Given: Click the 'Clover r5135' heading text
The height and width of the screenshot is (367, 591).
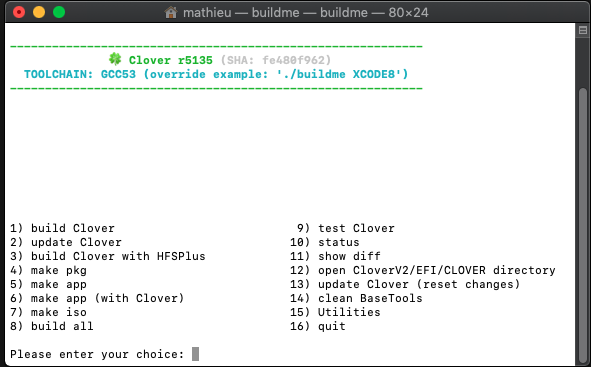Looking at the screenshot, I should click(171, 60).
